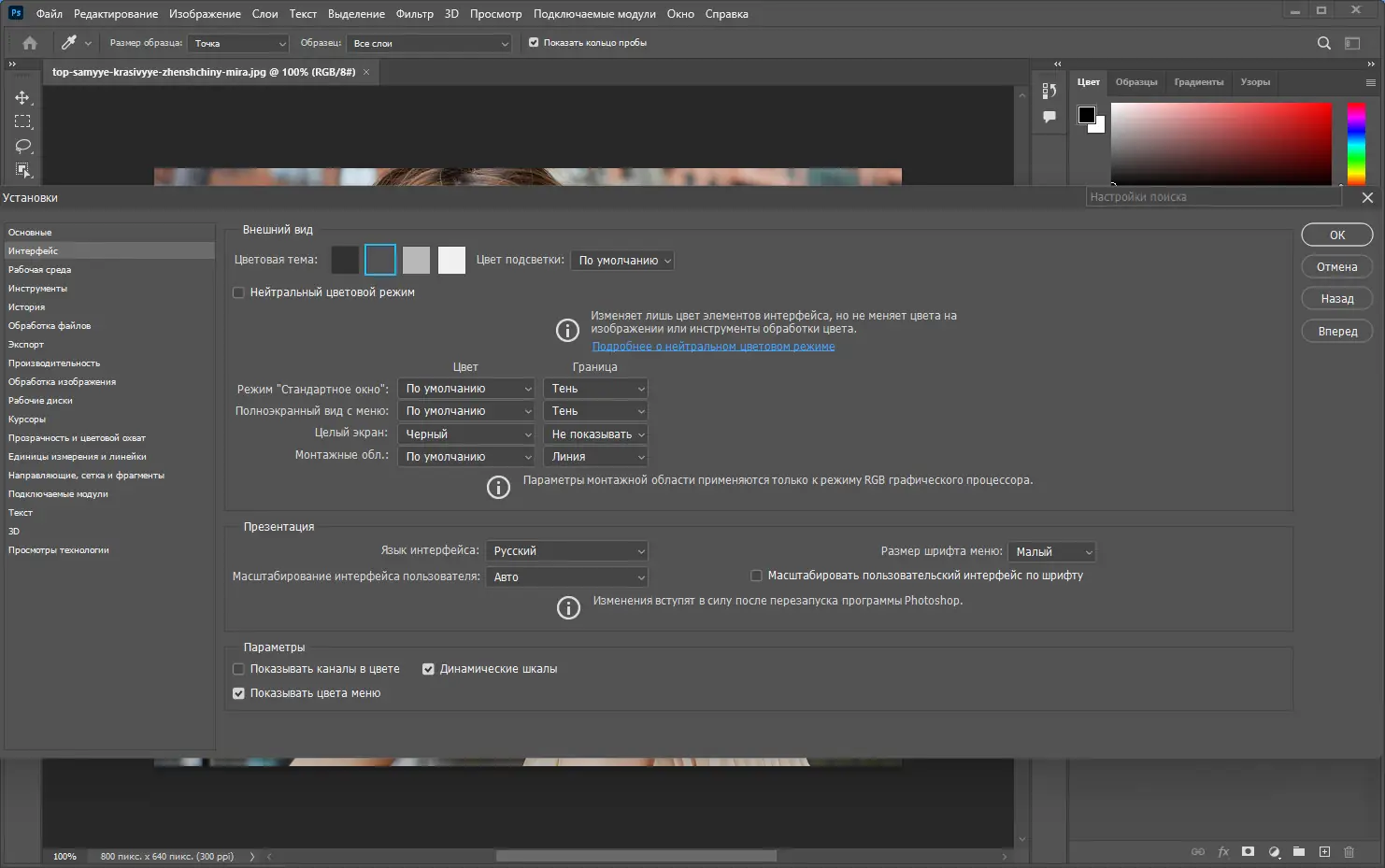Screen dimensions: 1385x868
Task: Click the horizontal canvas scrollbar
Action: pyautogui.click(x=635, y=856)
